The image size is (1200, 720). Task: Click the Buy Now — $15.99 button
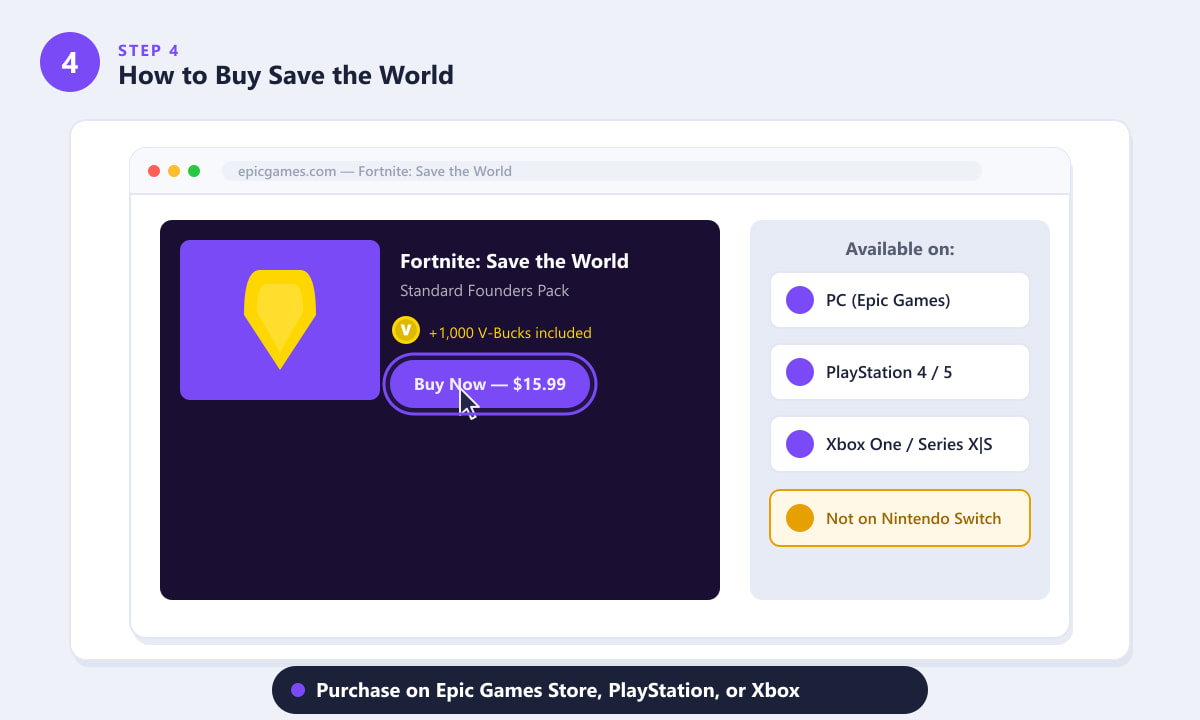coord(490,384)
